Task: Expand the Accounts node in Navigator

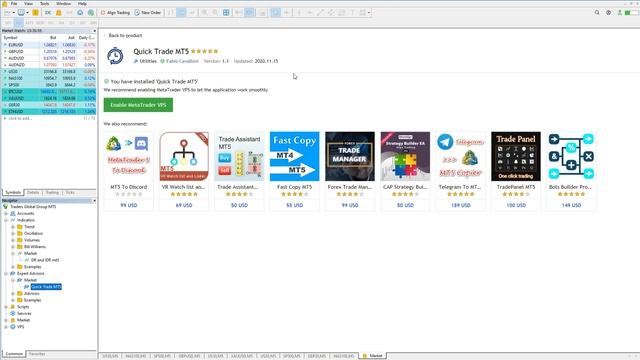Action: point(6,213)
